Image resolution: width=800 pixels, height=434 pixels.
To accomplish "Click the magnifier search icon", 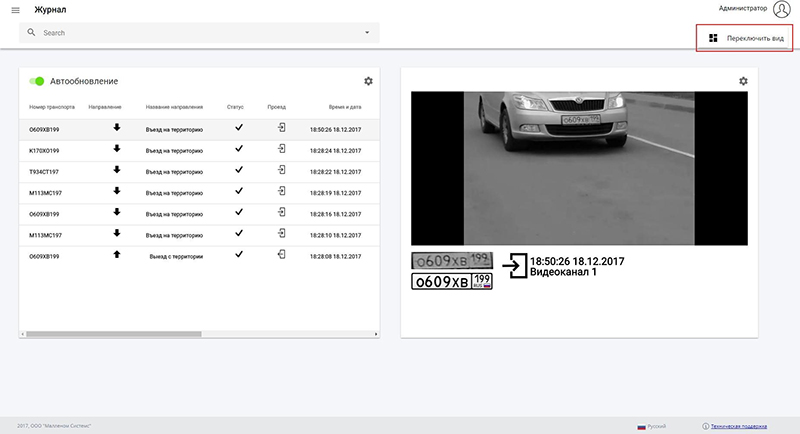I will [x=31, y=32].
